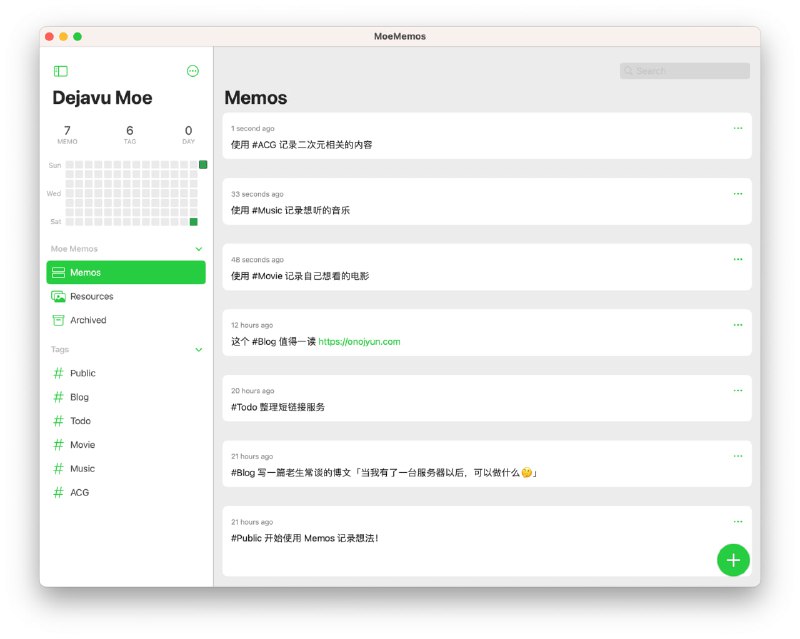Click inside the Search field
The height and width of the screenshot is (639, 800).
point(684,70)
